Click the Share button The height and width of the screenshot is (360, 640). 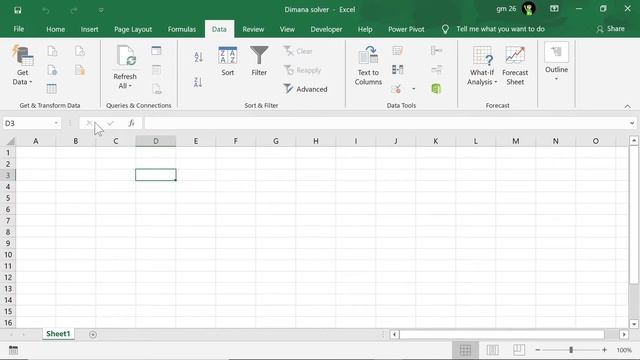610,29
